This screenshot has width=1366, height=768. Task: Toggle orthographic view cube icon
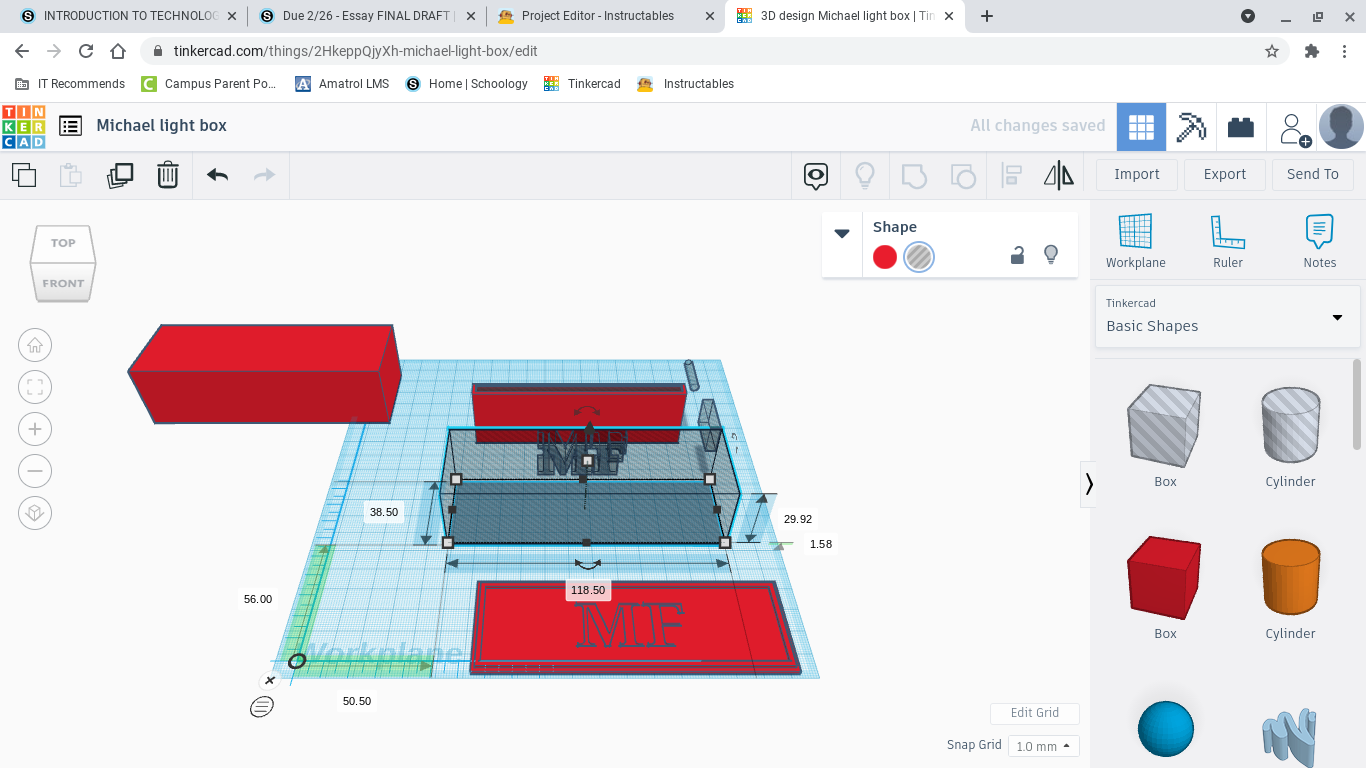click(x=35, y=513)
